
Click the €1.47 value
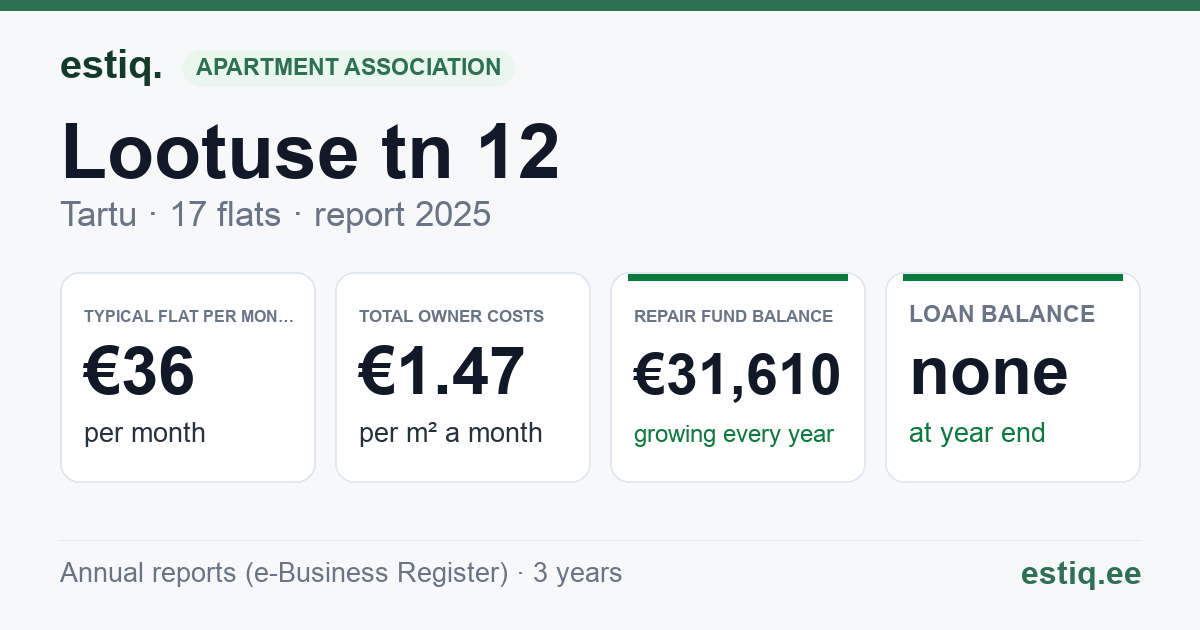tap(441, 371)
